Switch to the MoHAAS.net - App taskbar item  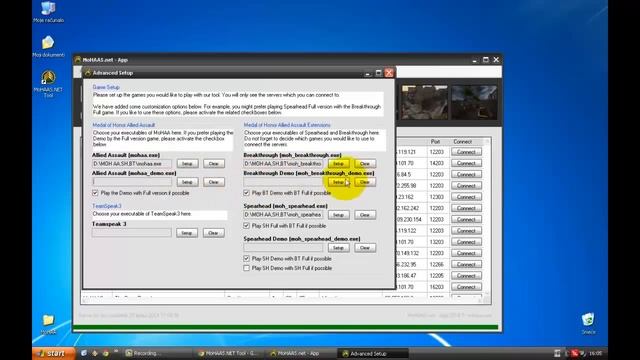coord(298,353)
